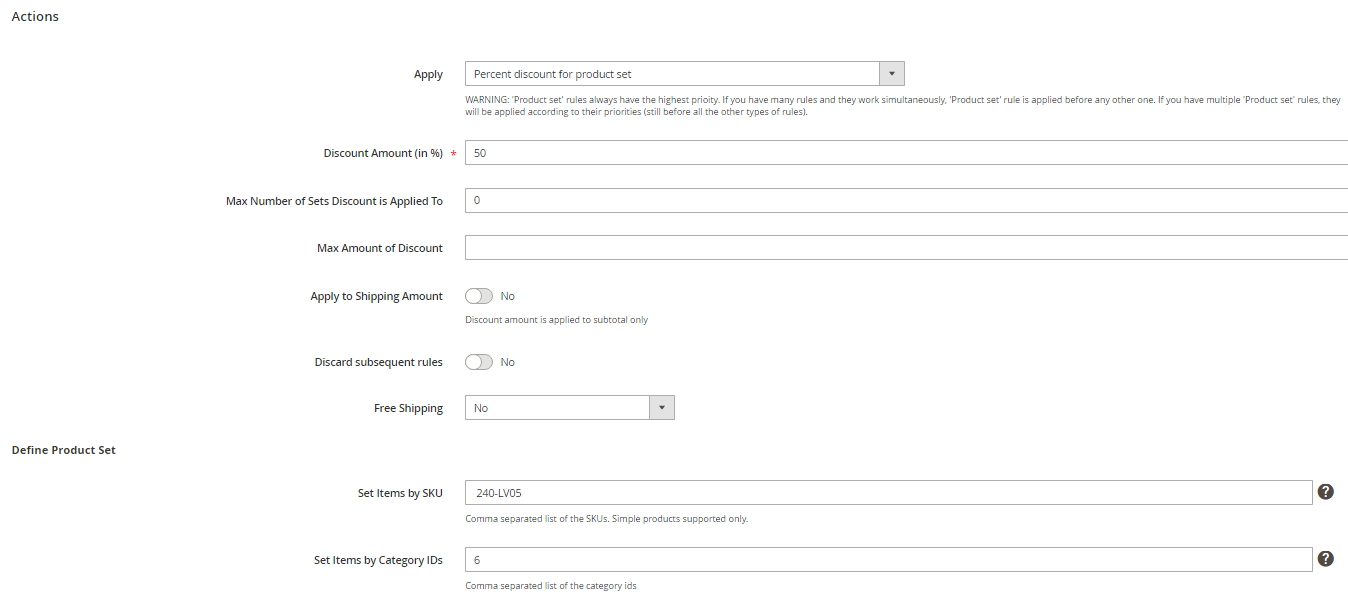
Task: Click the 'Discard subsequent rules' label text
Action: tap(378, 362)
